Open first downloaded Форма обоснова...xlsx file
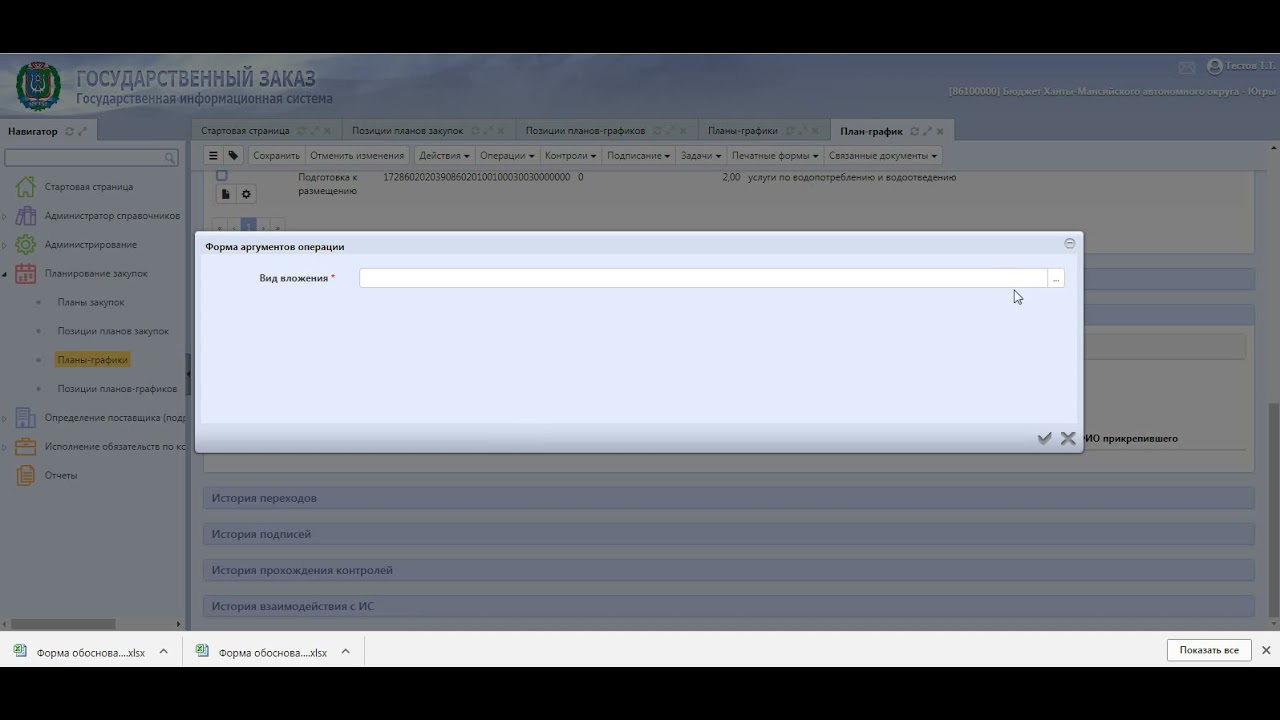 [80, 652]
